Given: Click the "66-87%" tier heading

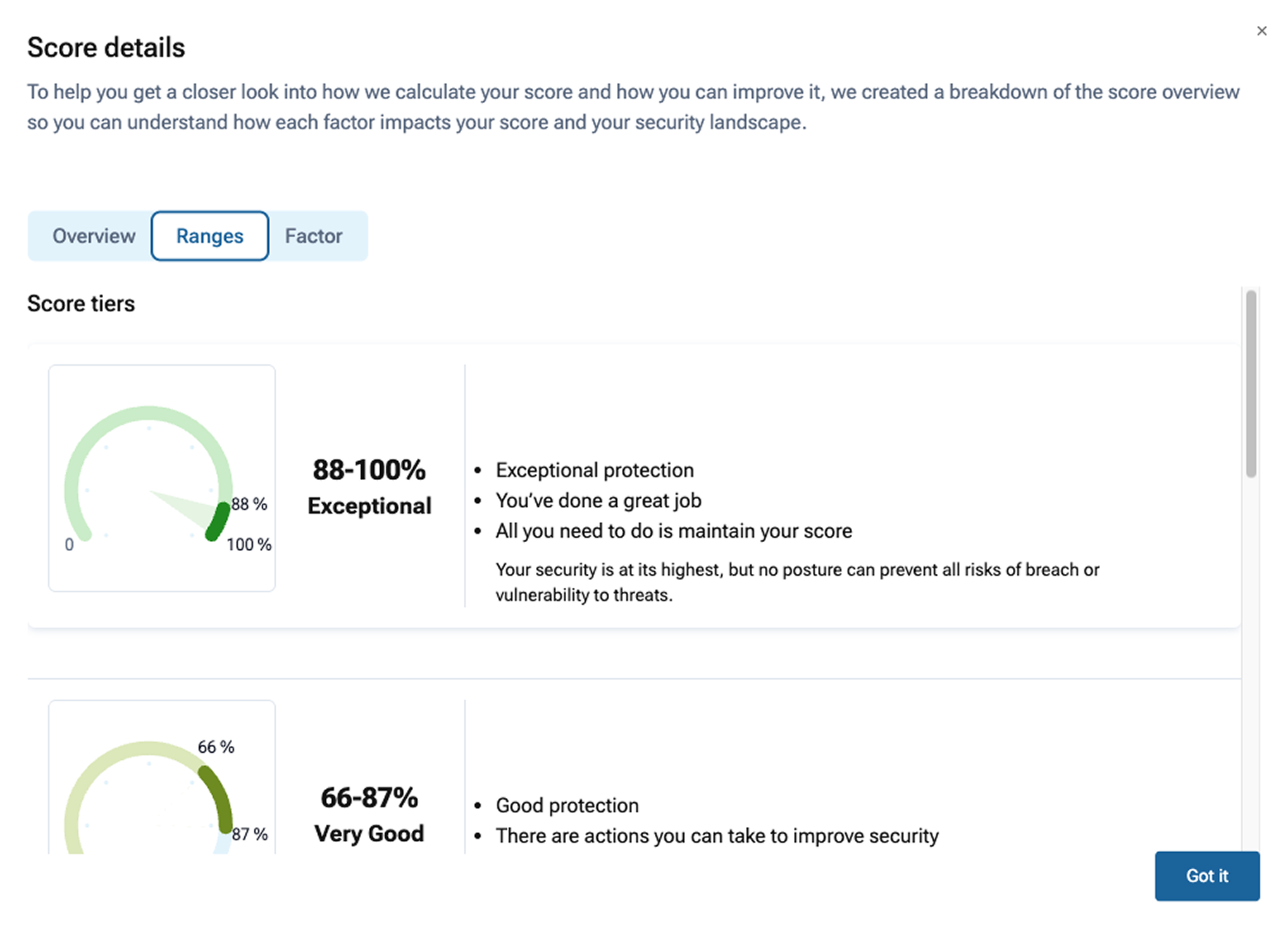Looking at the screenshot, I should coord(369,798).
